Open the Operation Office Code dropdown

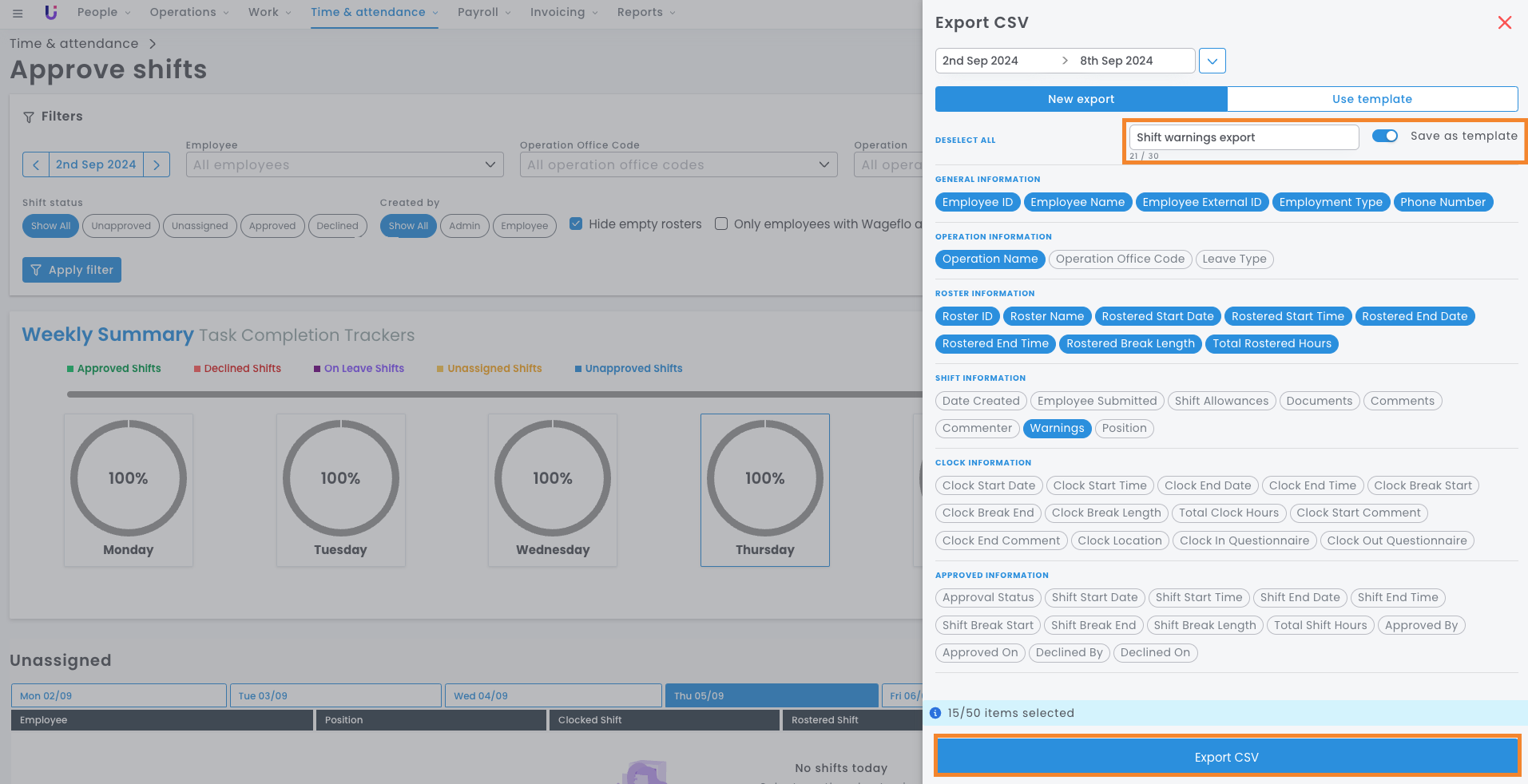pos(678,164)
